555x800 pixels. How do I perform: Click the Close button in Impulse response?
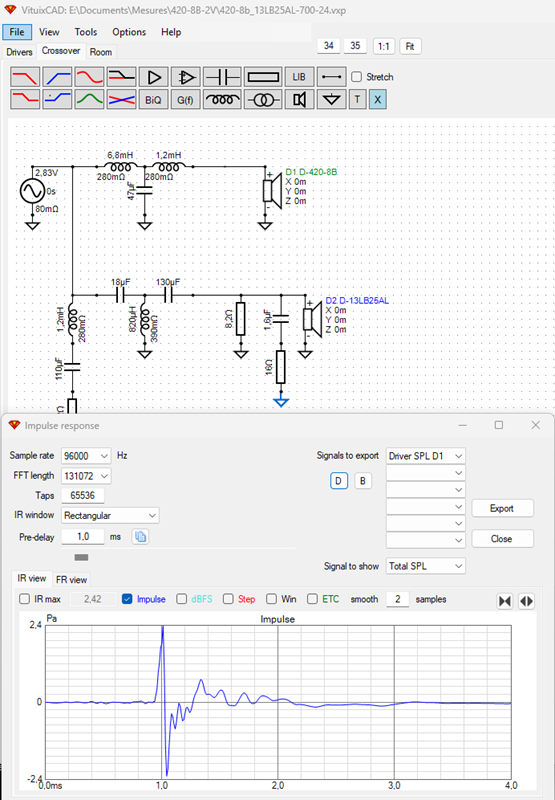tap(502, 539)
